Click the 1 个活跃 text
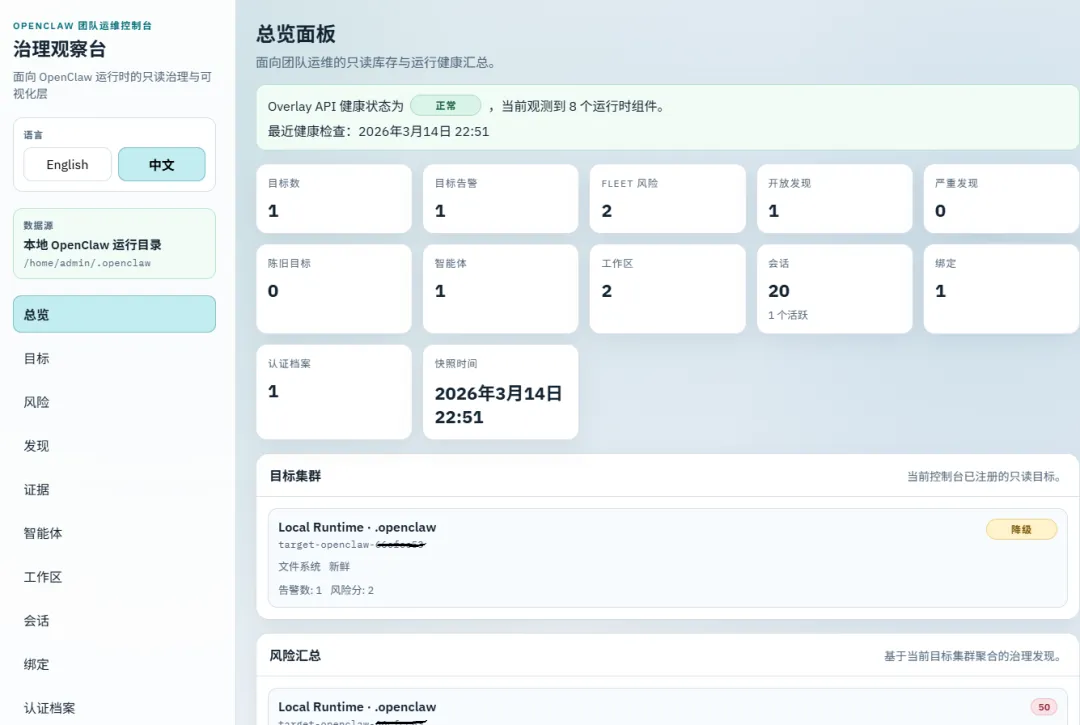 point(788,315)
